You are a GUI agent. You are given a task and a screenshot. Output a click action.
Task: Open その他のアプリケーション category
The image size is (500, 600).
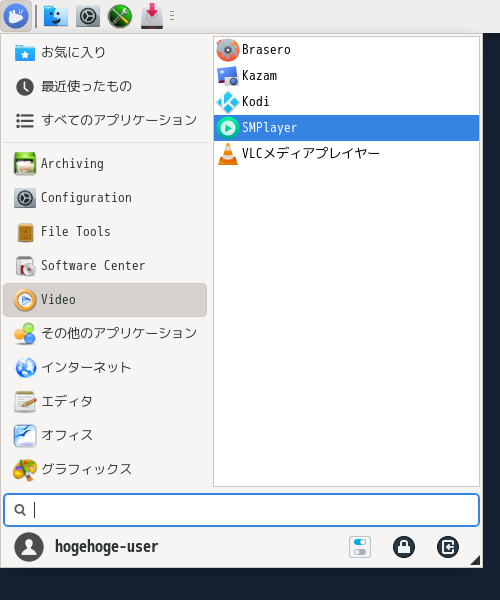[105, 334]
